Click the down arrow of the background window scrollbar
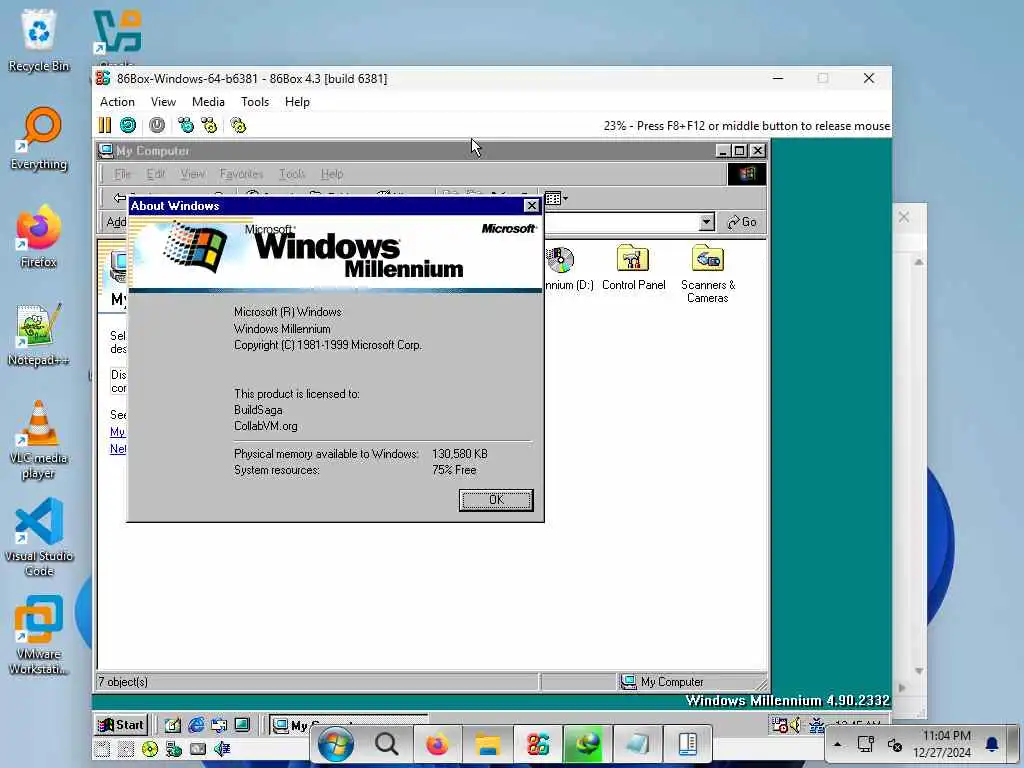The image size is (1024, 768). coord(919,671)
